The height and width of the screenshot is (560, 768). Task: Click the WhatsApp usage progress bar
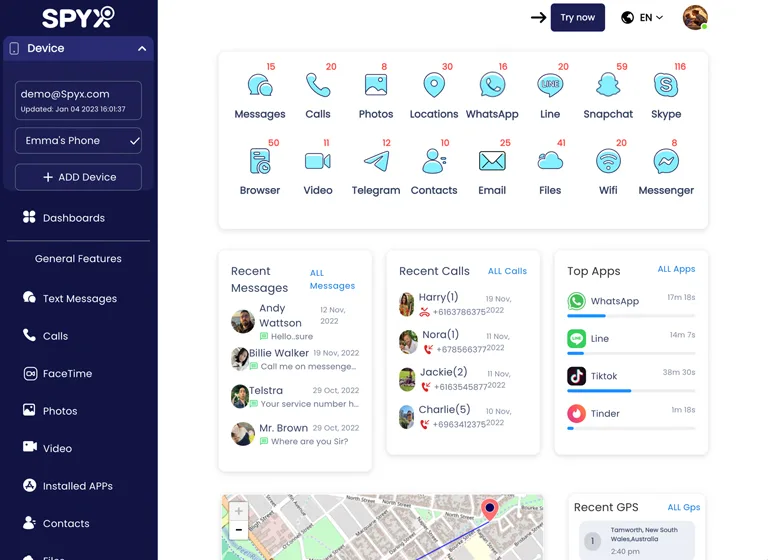click(631, 316)
